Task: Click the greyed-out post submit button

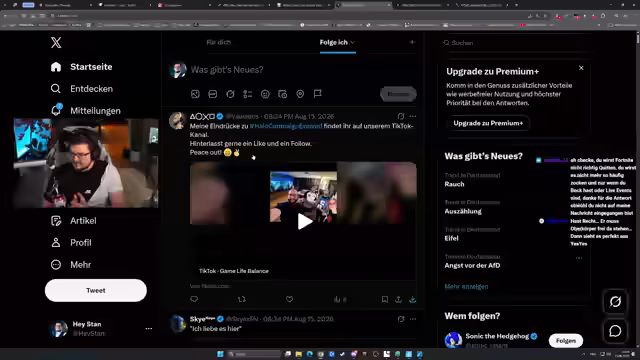Action: pos(398,94)
